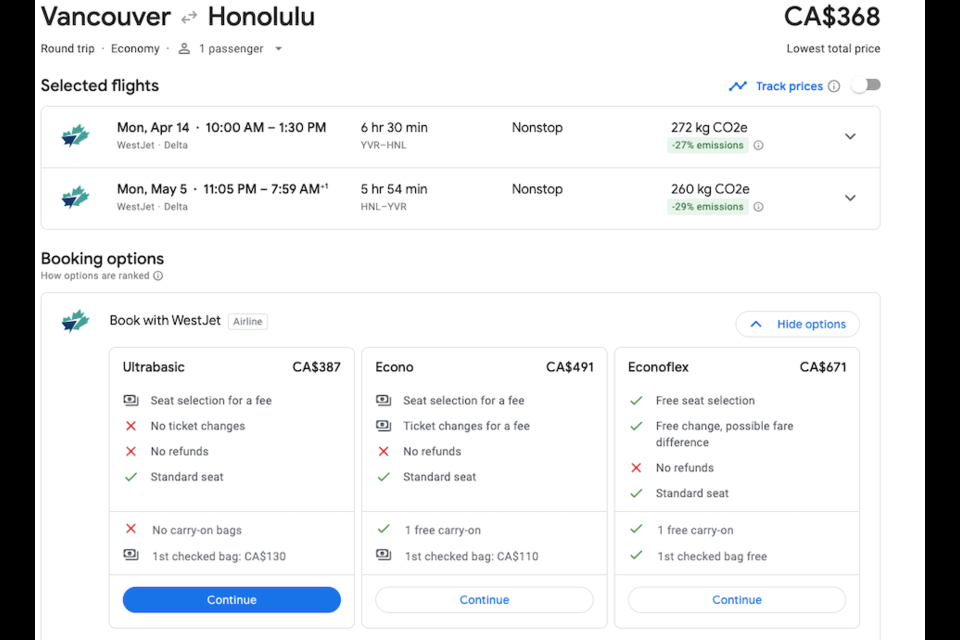The width and height of the screenshot is (960, 640).
Task: Click info icon by How options are ranked
Action: tap(158, 276)
